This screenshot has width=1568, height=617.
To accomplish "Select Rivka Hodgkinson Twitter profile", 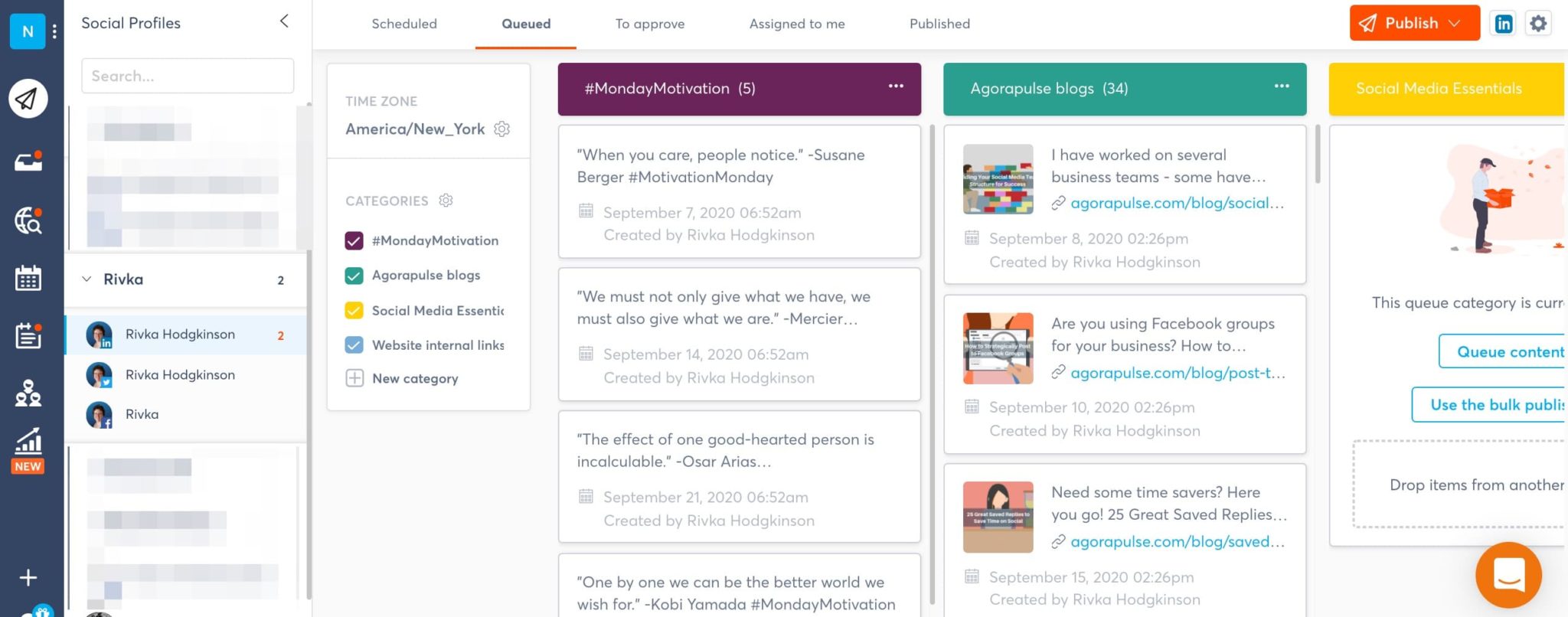I will (x=186, y=374).
